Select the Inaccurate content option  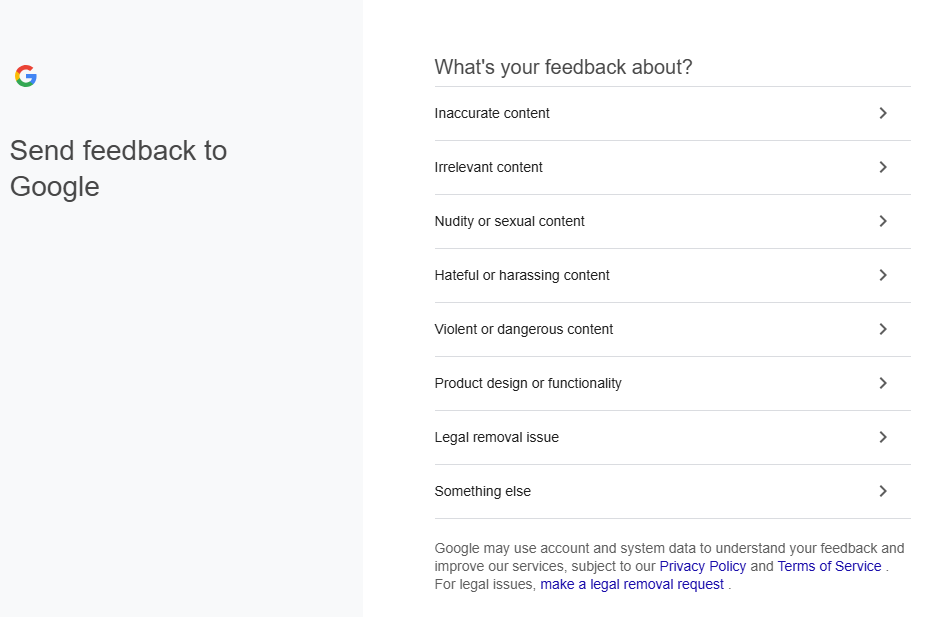click(492, 113)
